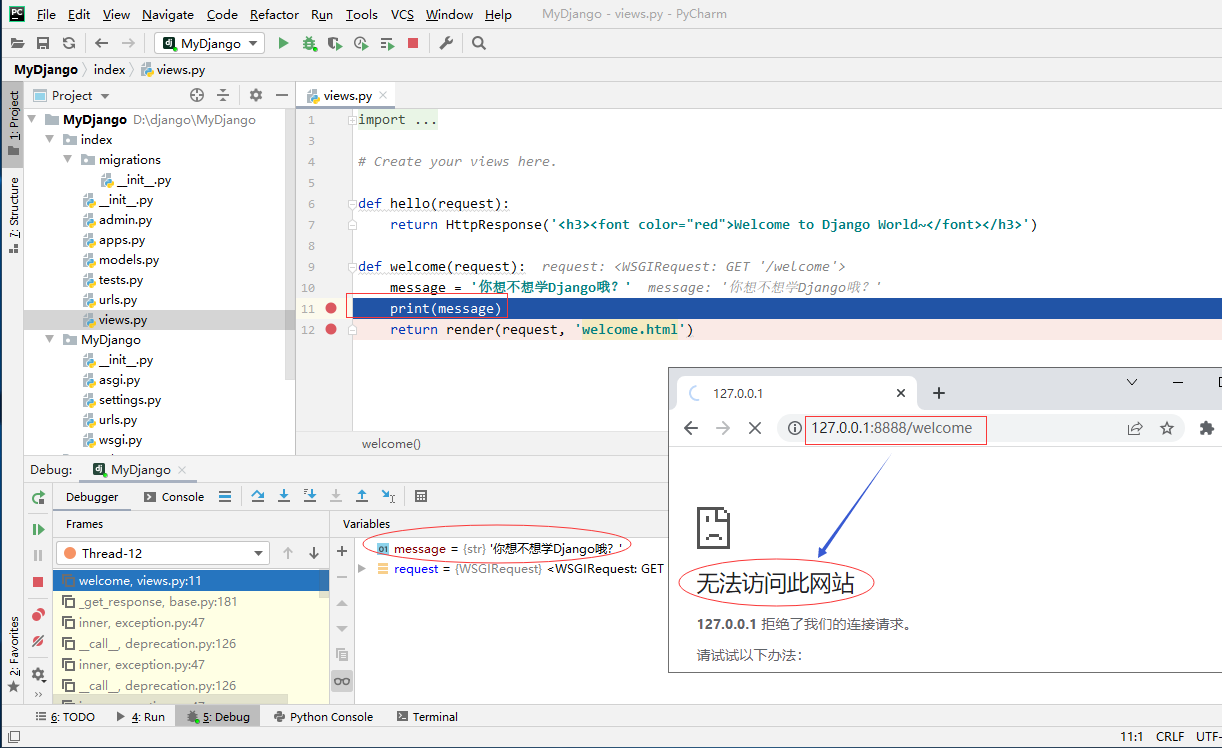Screen dimensions: 1222x748
Task: Open the Terminal tool window
Action: tap(427, 717)
